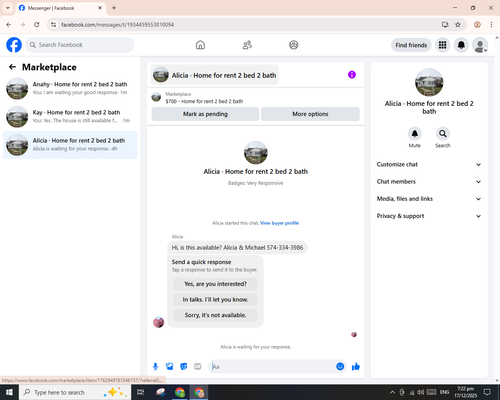500x400 pixels.
Task: Open the Facebook menu grid icon
Action: (x=442, y=45)
